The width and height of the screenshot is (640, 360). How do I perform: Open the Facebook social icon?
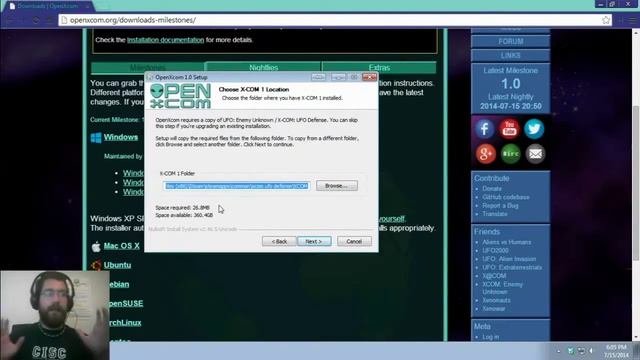(x=484, y=129)
